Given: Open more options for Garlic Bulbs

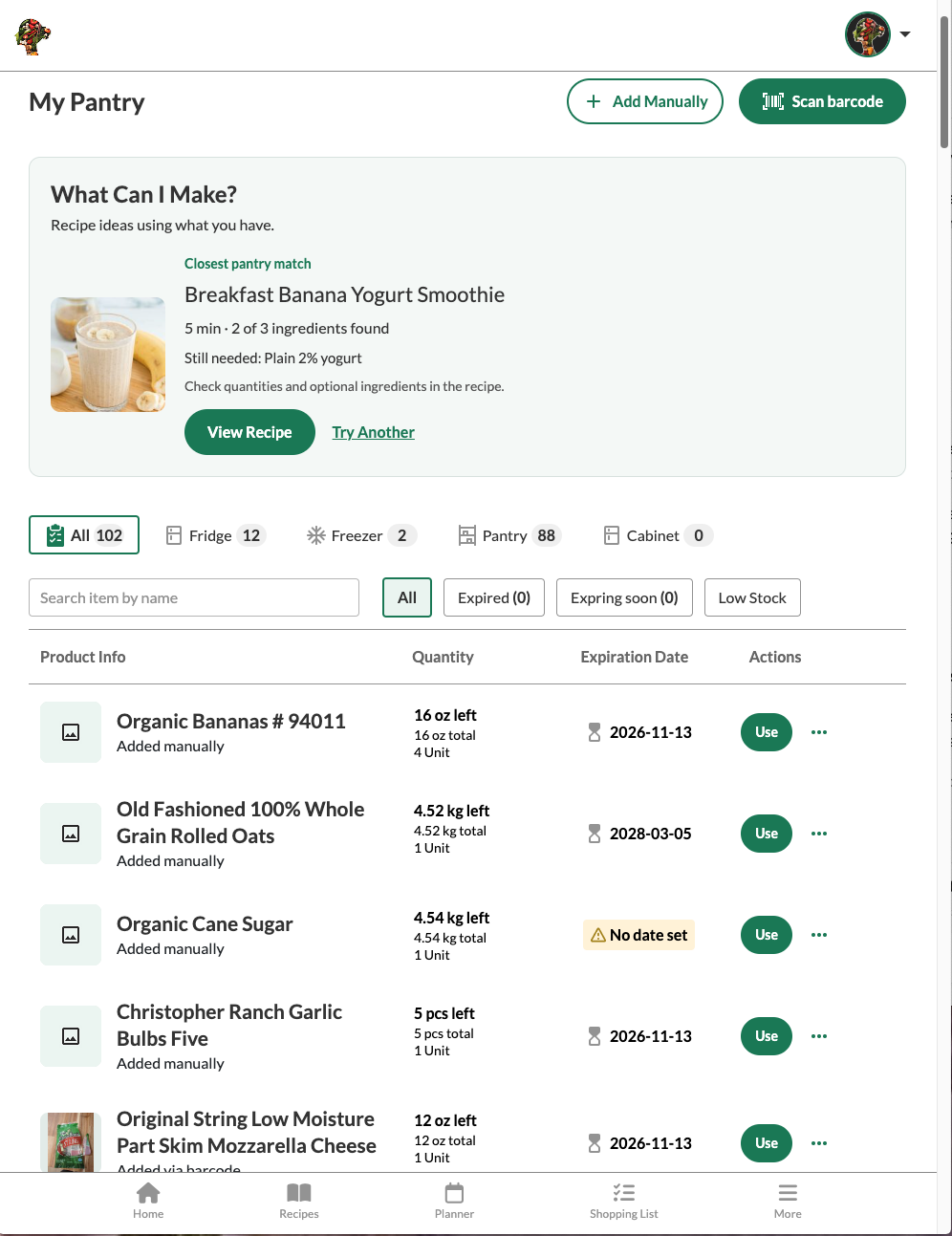Looking at the screenshot, I should [x=819, y=1036].
